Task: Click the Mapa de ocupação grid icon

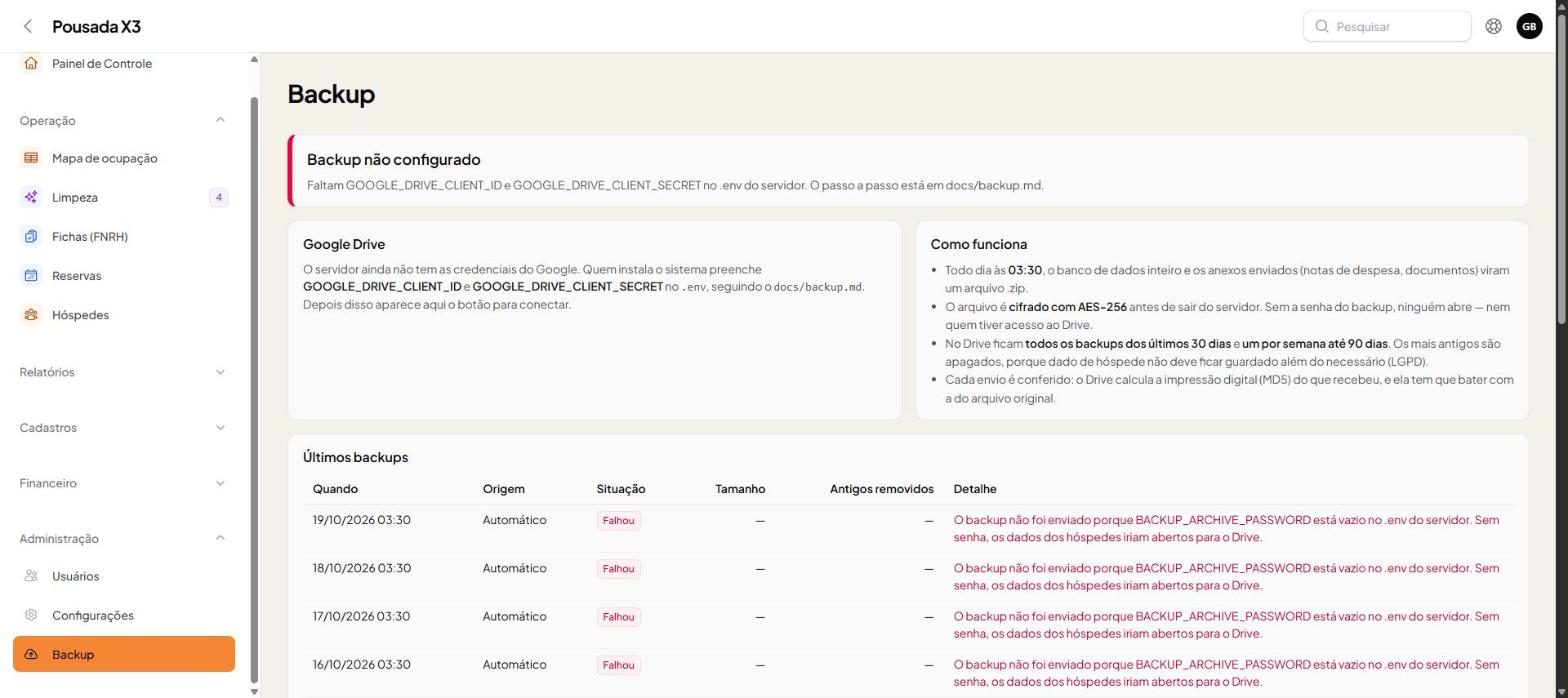Action: (x=31, y=158)
